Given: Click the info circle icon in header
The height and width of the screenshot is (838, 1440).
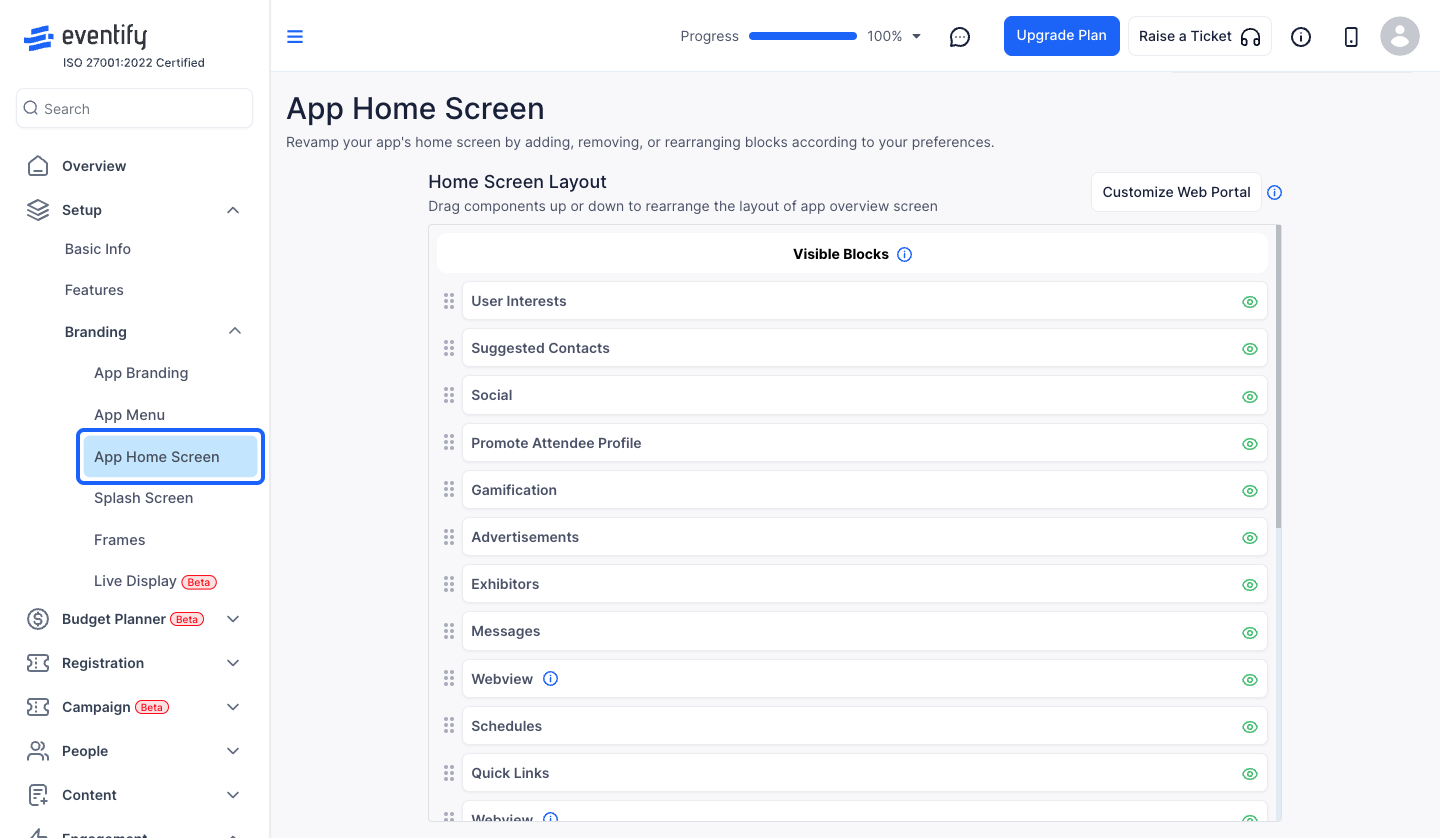Looking at the screenshot, I should tap(1301, 37).
